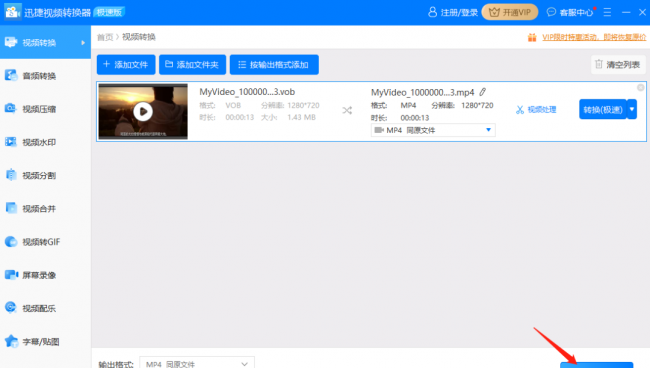The height and width of the screenshot is (368, 650).
Task: Click the 转换(极速) button
Action: coord(603,109)
